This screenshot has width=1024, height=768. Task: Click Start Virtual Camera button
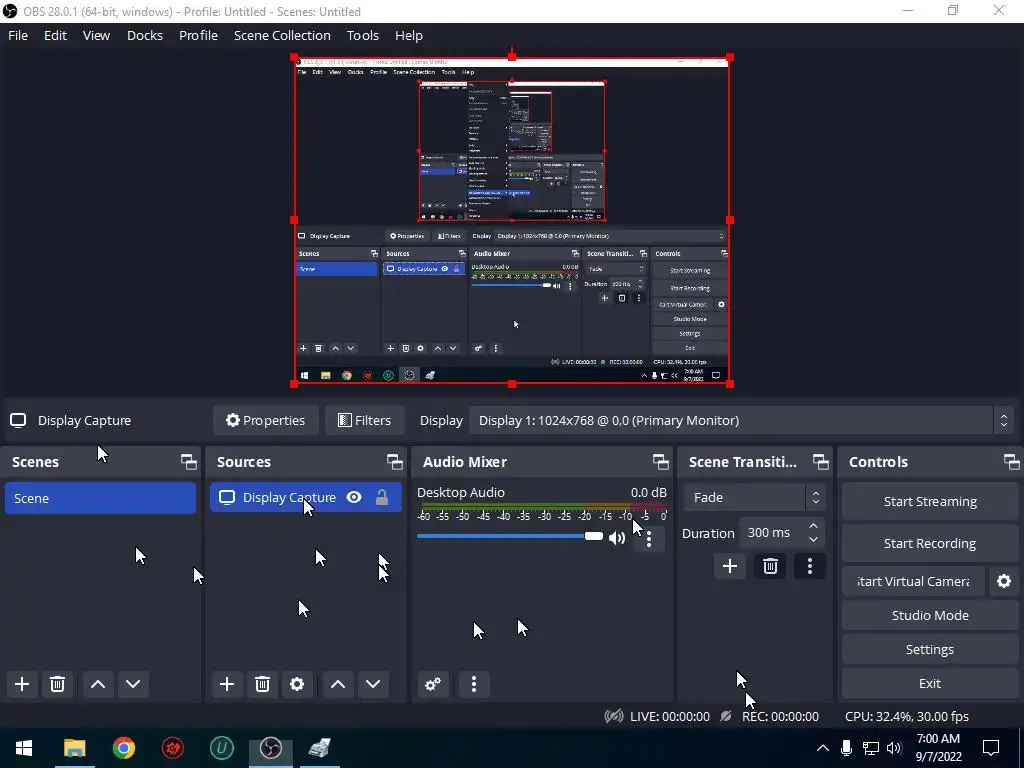pyautogui.click(x=913, y=581)
